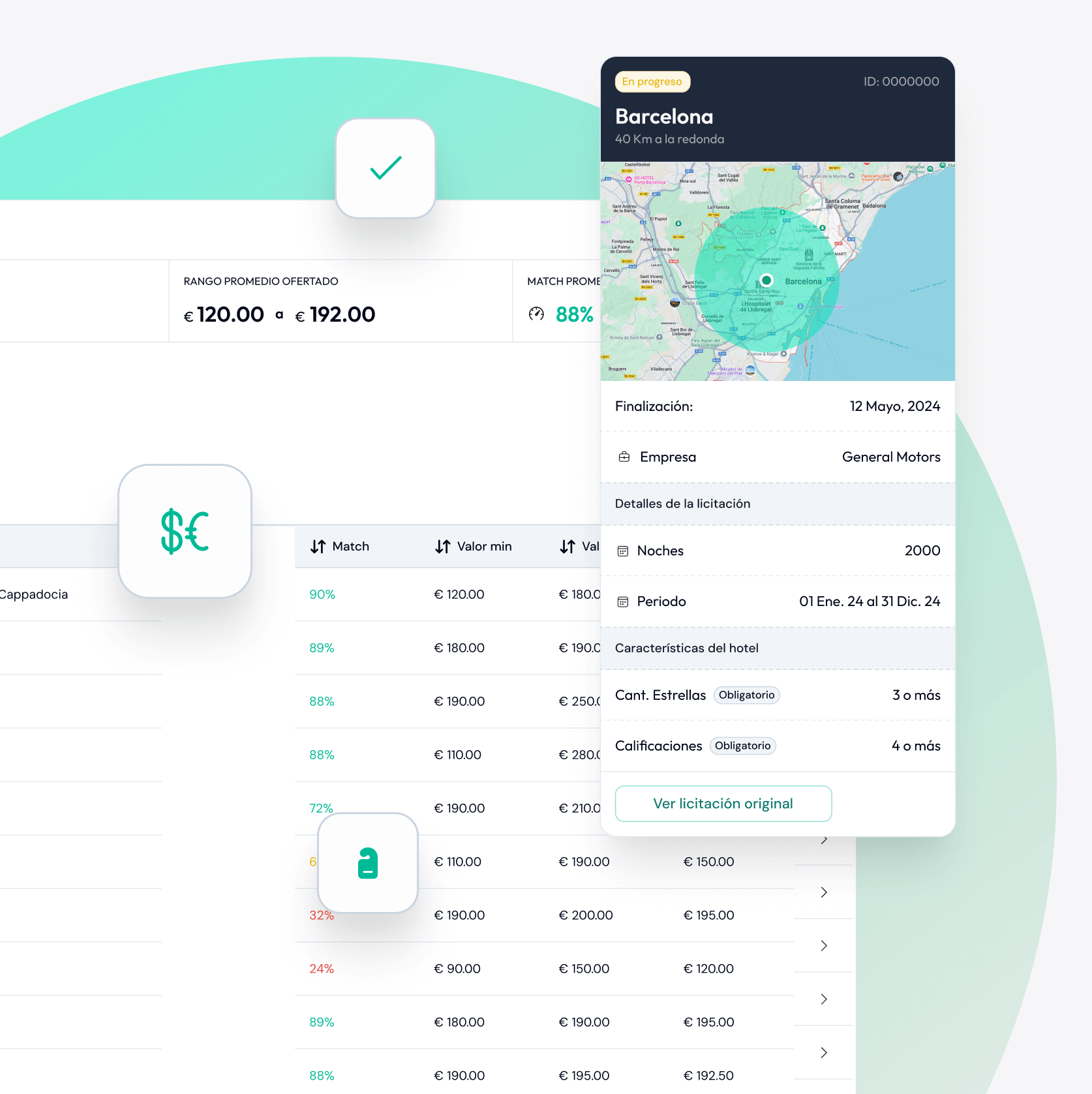Sort the table by Valor min column

click(474, 547)
